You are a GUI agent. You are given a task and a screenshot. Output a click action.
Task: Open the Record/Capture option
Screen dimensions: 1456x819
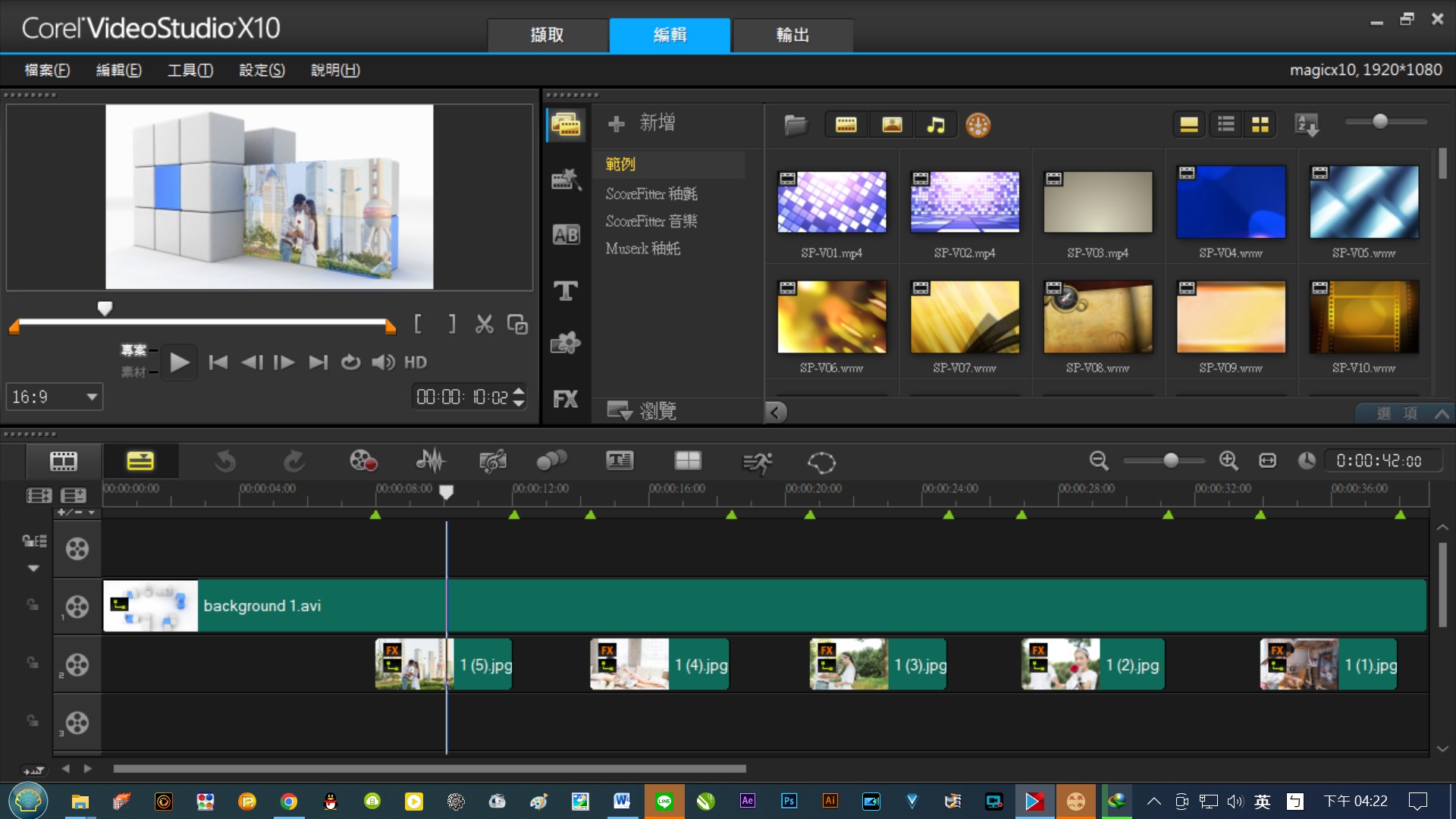tap(363, 461)
